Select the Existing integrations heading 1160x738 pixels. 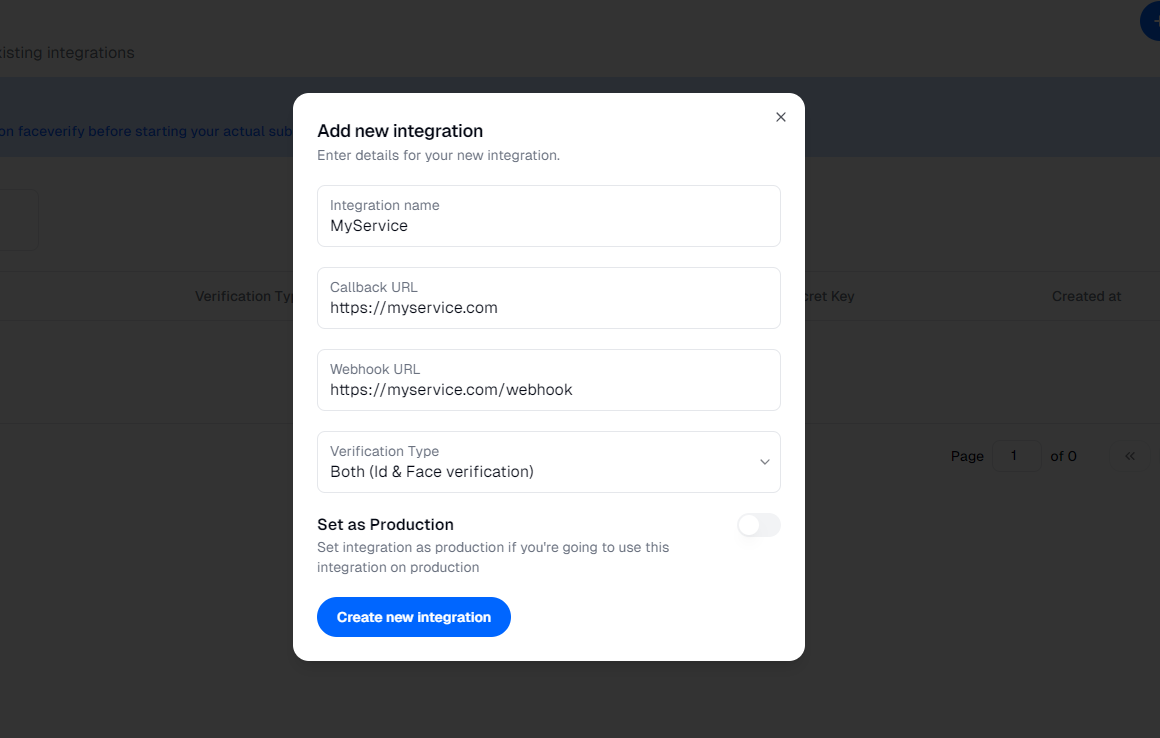(68, 52)
